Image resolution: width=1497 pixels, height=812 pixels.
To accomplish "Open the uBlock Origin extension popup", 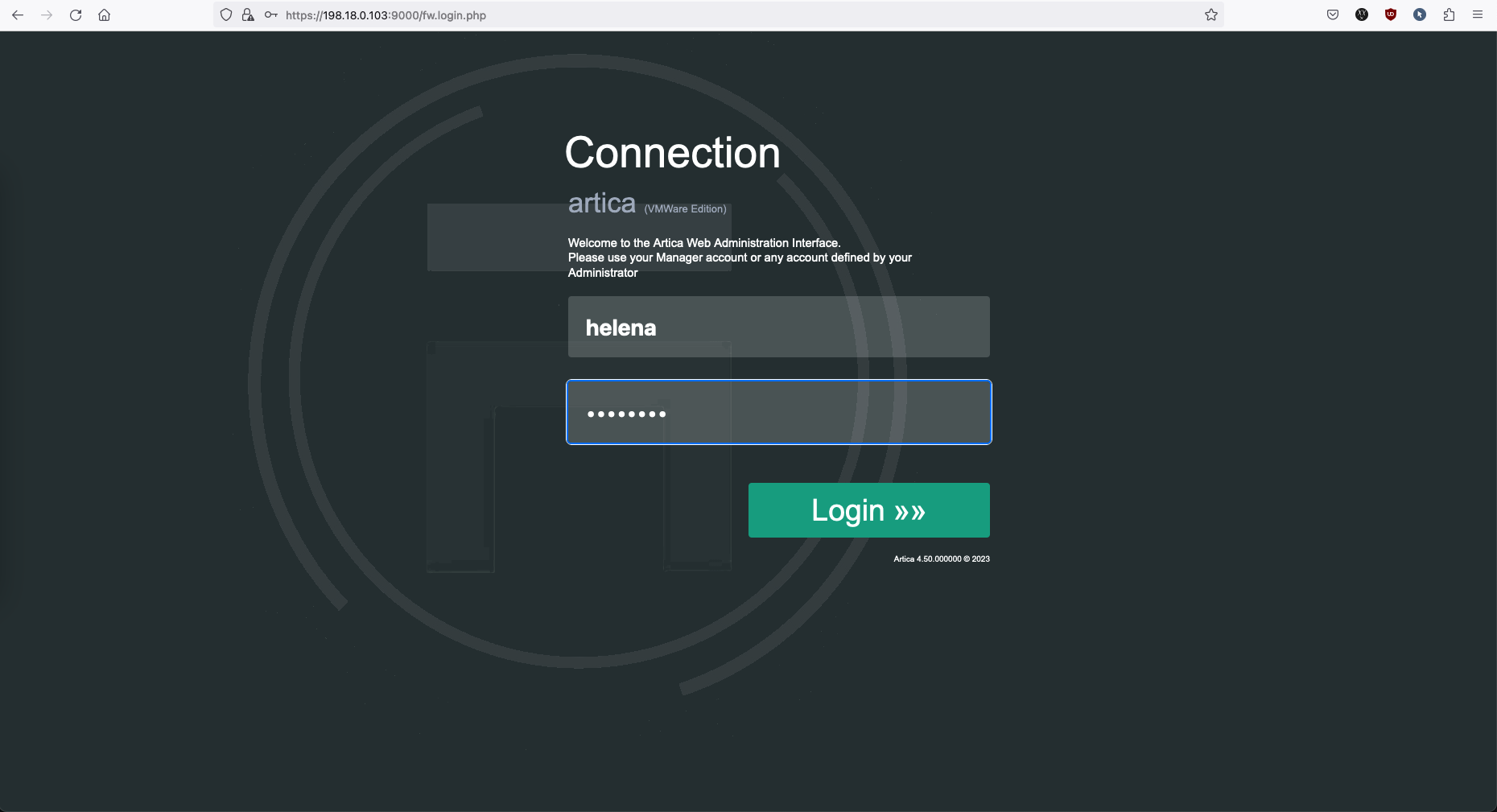I will pos(1391,15).
